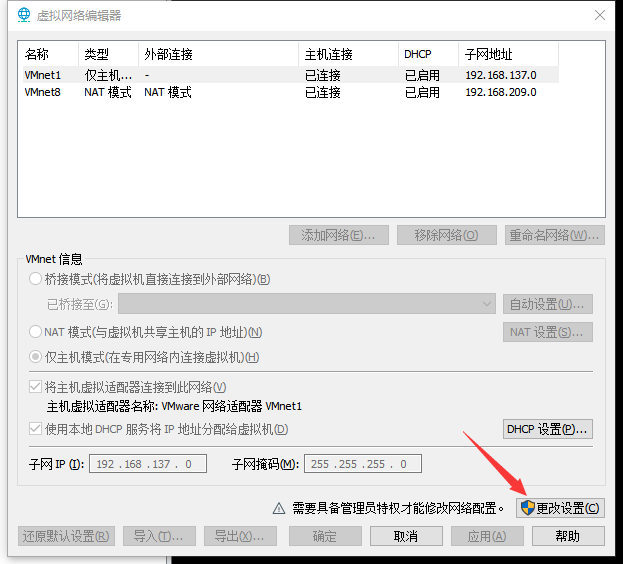Click 重命名网络(W) button
Screen dimensions: 623x564
(555, 235)
